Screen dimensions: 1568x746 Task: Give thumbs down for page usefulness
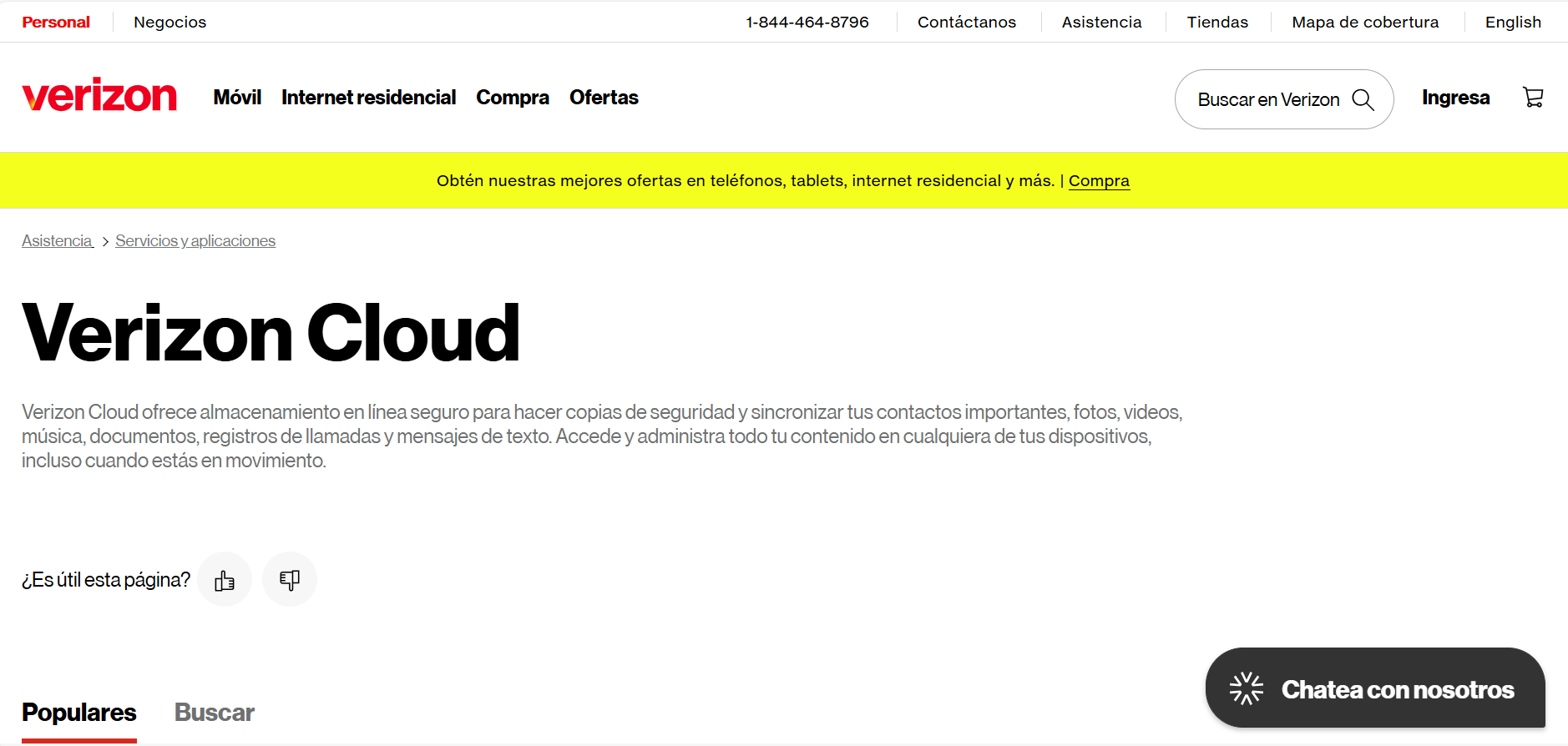pyautogui.click(x=290, y=579)
